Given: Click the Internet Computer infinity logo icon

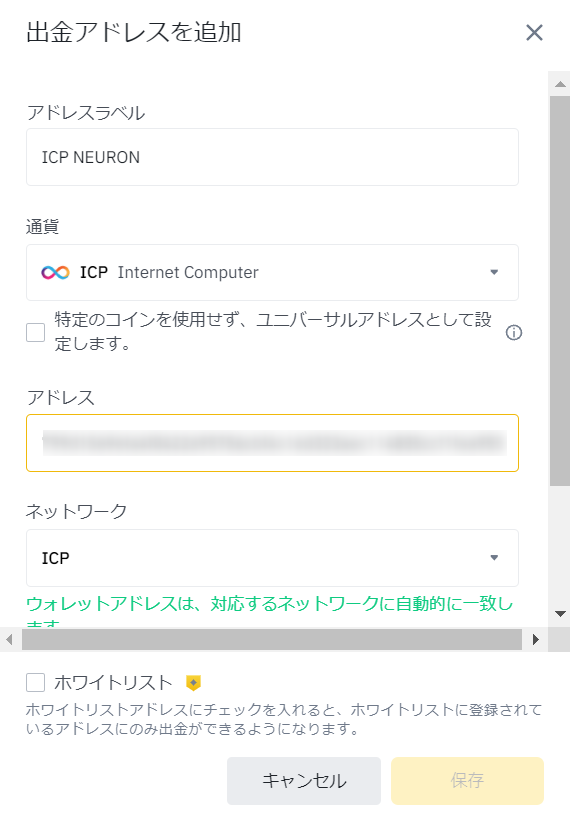Looking at the screenshot, I should pyautogui.click(x=55, y=273).
